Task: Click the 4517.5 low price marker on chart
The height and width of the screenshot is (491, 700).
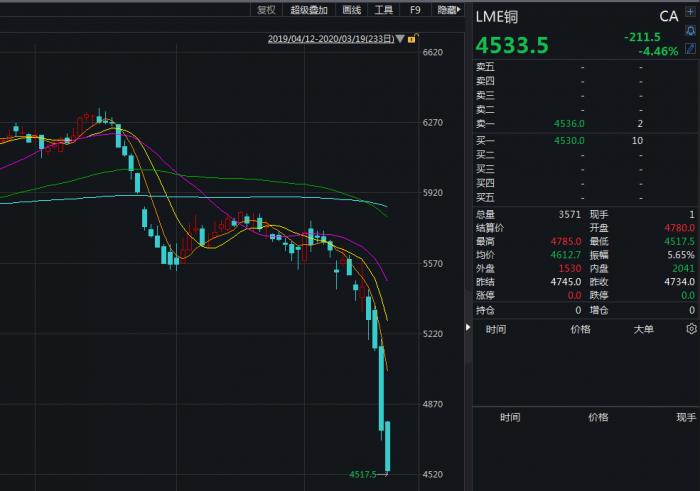Action: [x=363, y=474]
